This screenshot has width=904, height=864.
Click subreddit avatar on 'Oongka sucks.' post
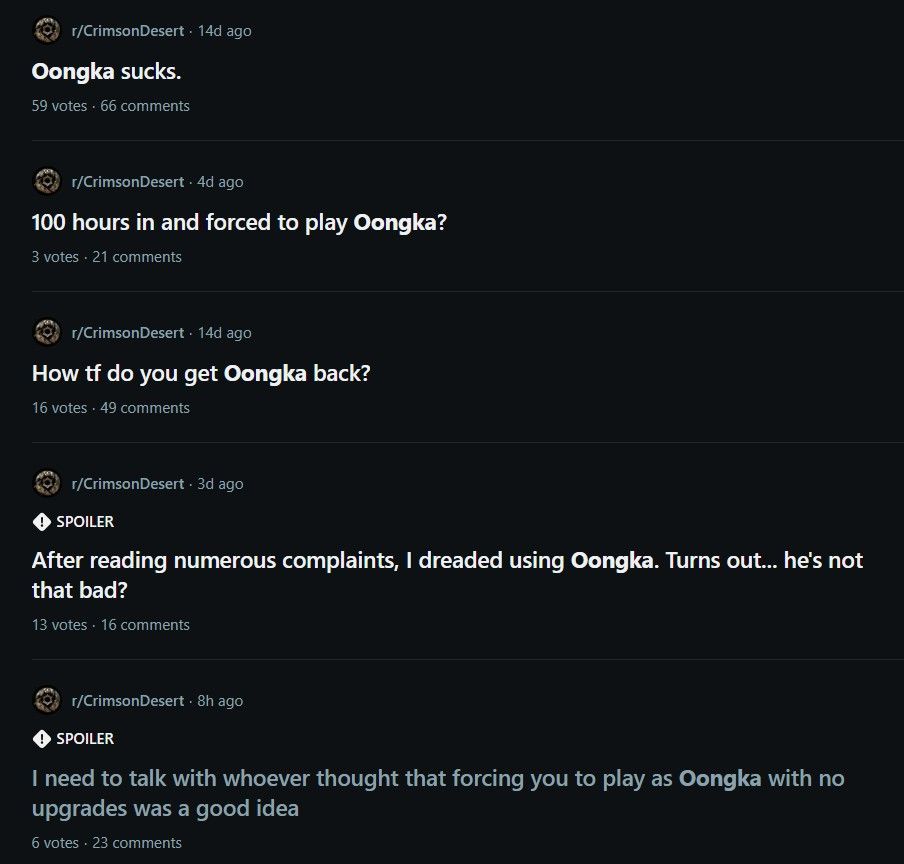46,31
